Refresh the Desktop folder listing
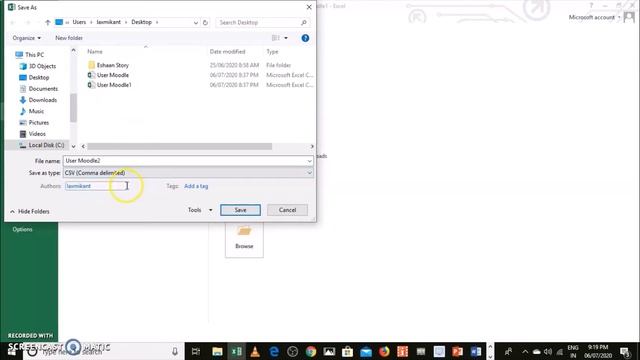 [x=205, y=22]
